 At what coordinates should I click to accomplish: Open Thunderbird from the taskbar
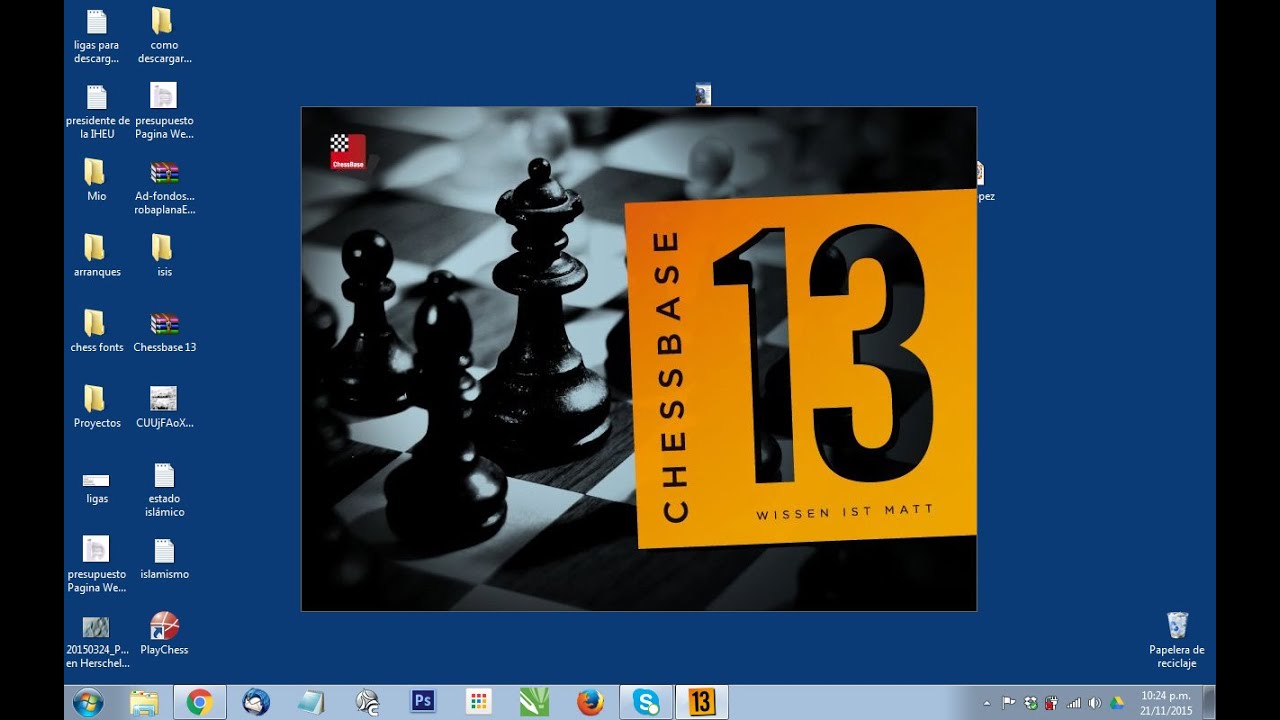point(256,702)
